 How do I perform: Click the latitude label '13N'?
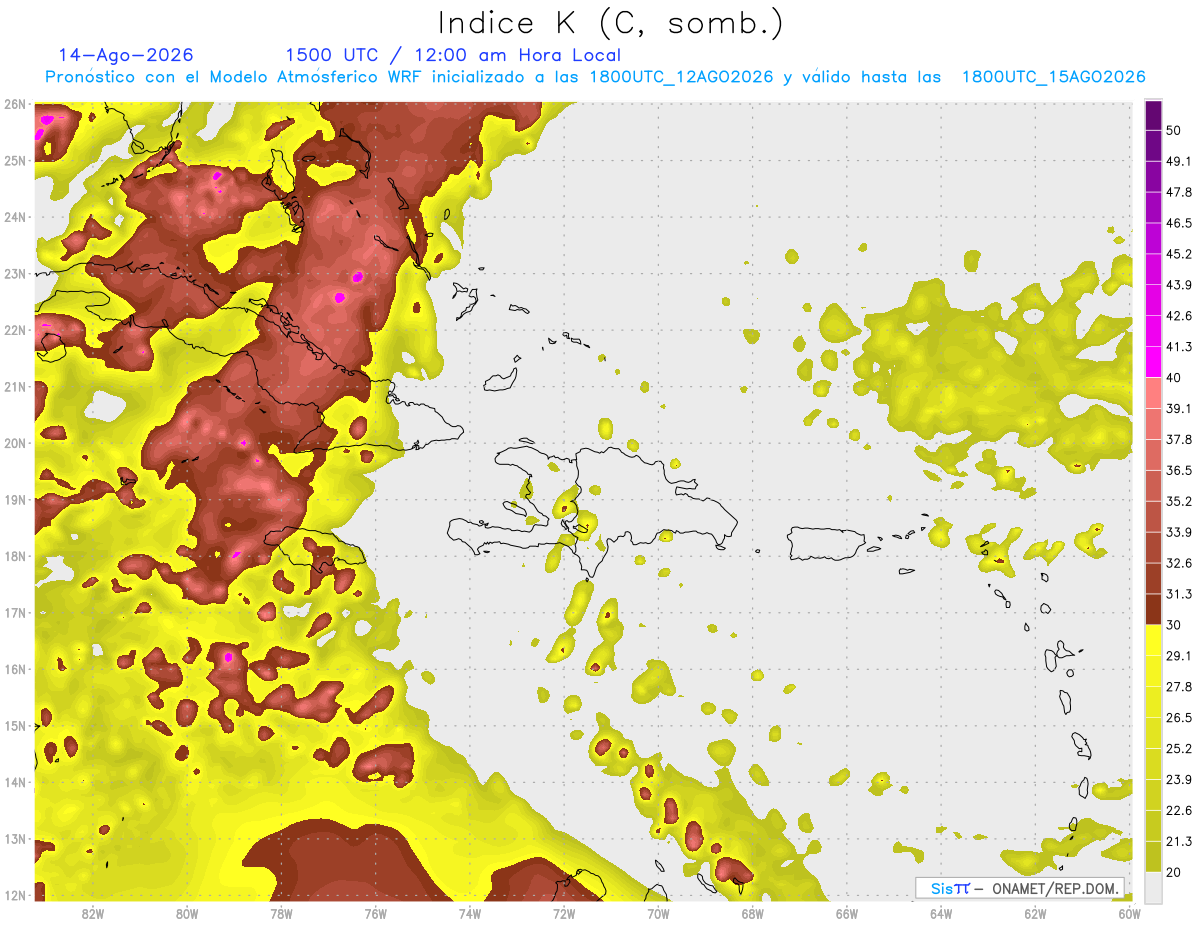click(x=14, y=838)
